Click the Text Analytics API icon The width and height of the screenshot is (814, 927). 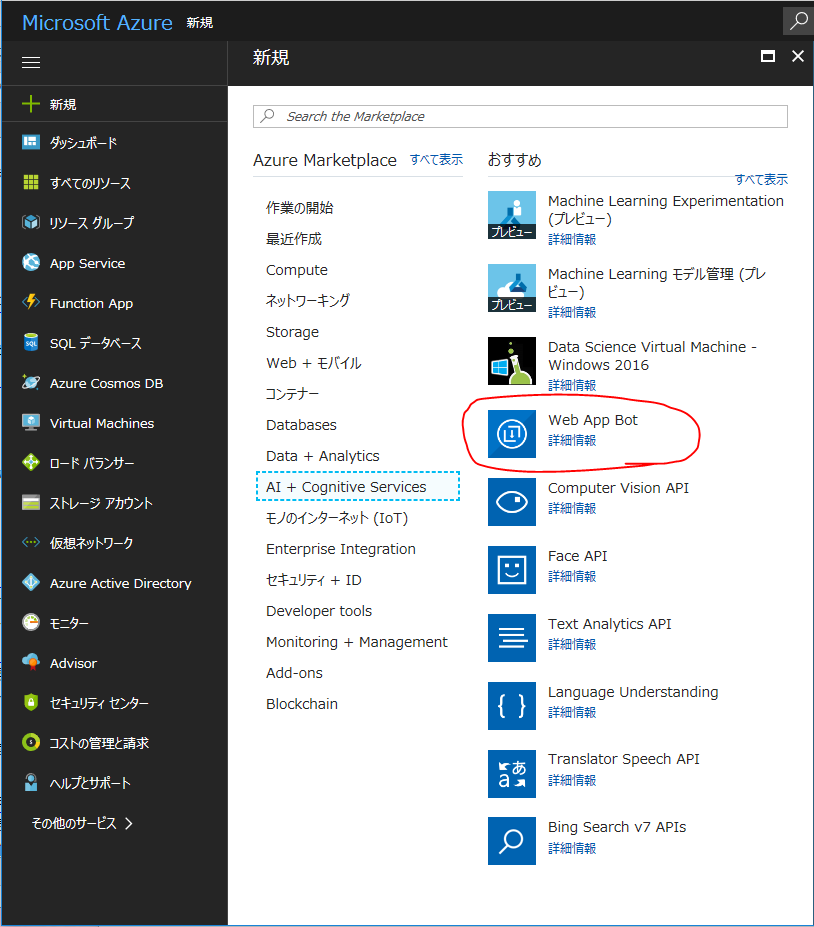click(512, 638)
